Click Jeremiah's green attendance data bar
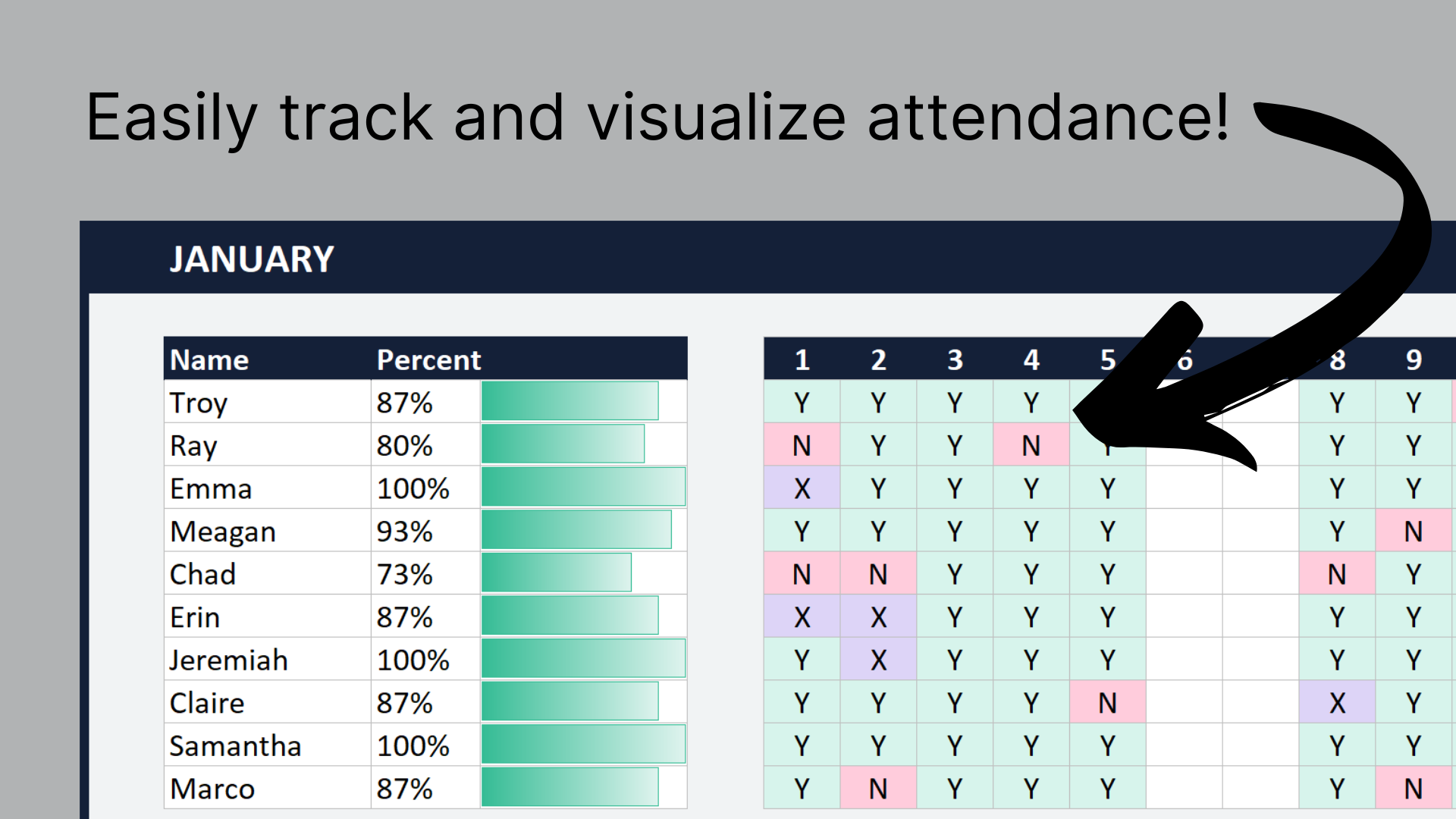 (x=582, y=659)
